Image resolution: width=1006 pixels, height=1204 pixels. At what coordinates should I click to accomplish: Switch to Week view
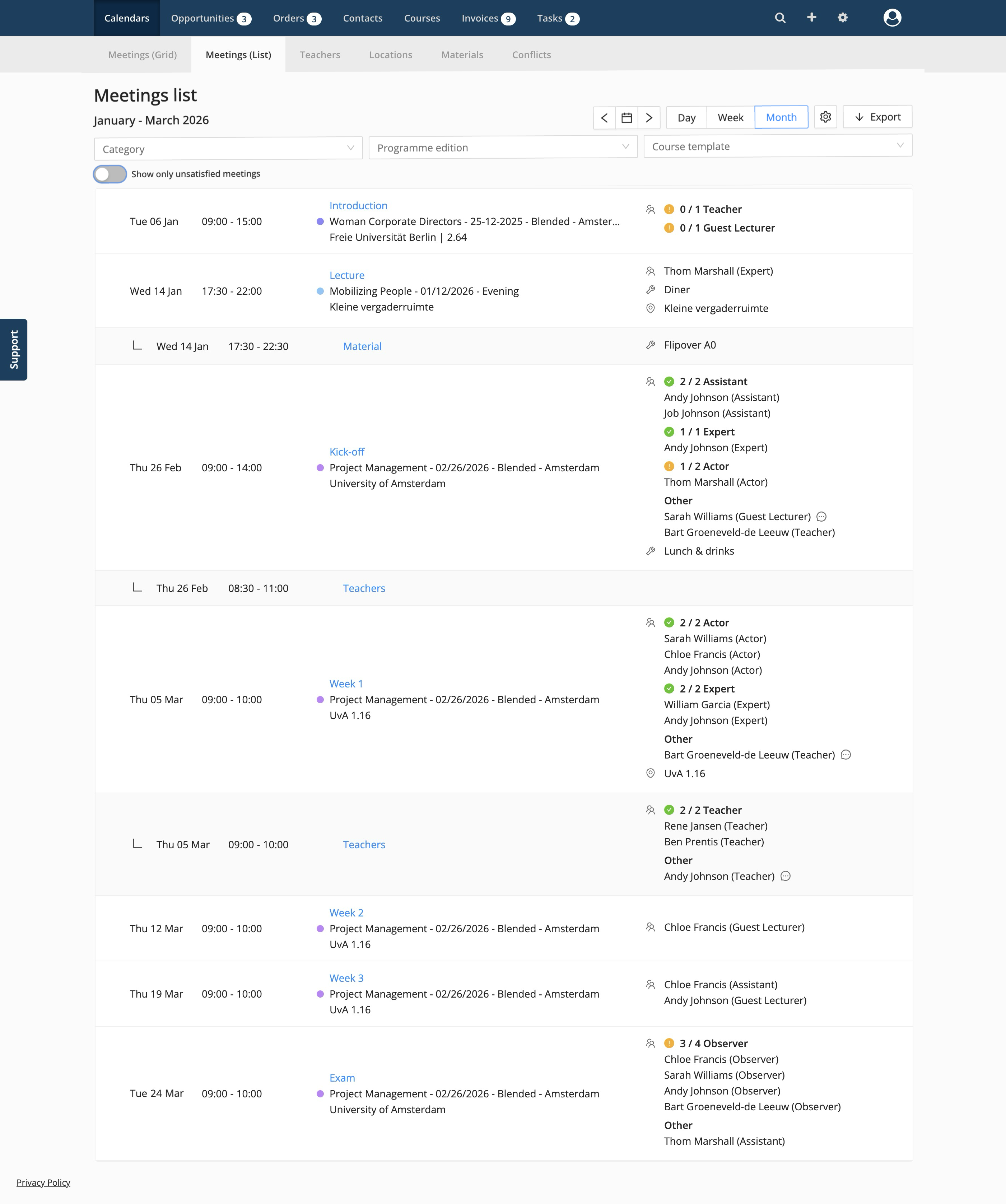tap(730, 117)
